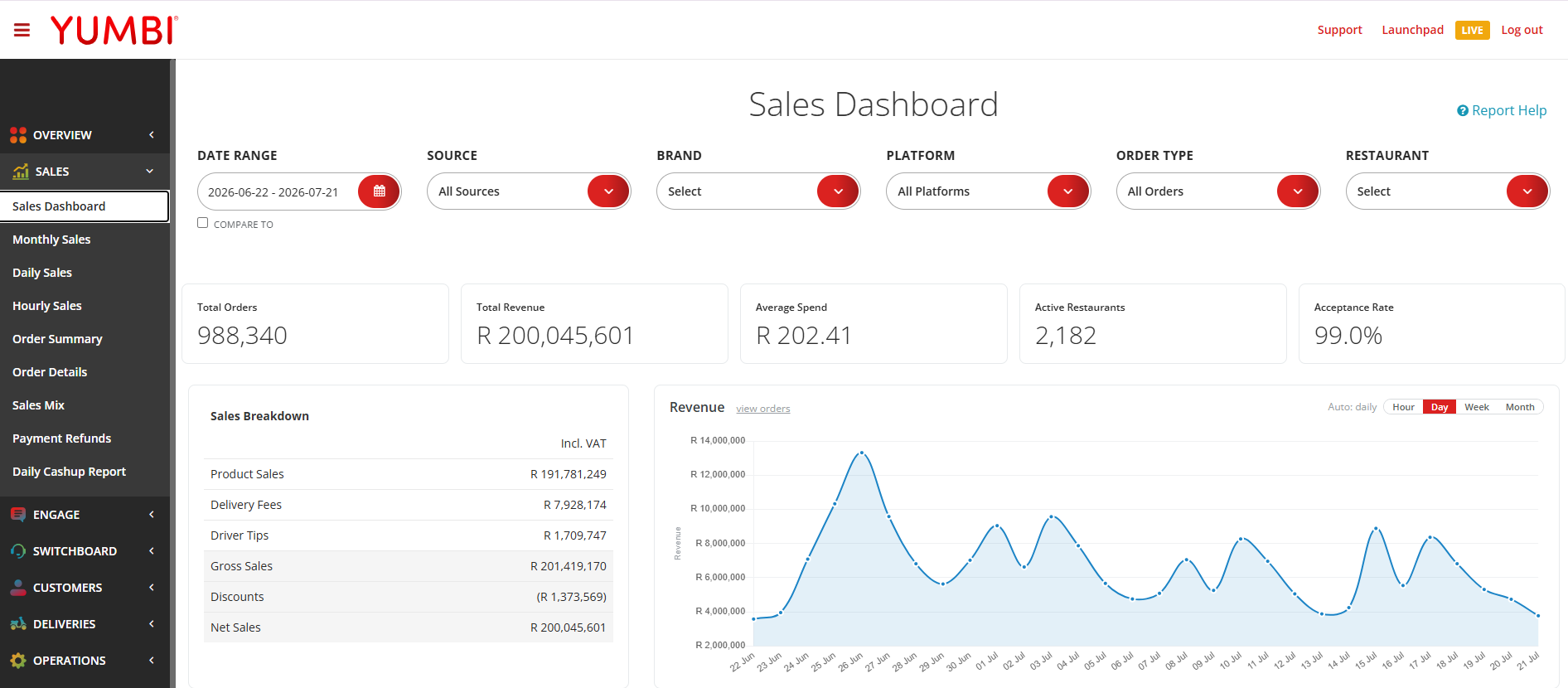Click the Customers person icon
This screenshot has width=1568, height=688.
pos(18,588)
